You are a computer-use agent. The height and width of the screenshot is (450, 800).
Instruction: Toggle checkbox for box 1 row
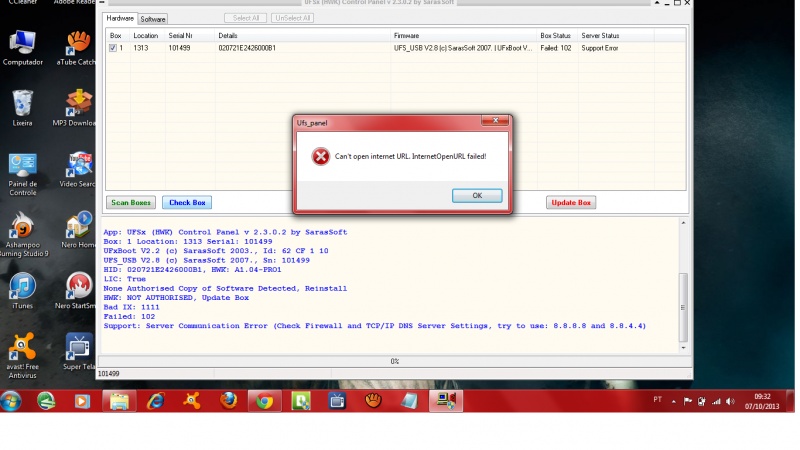113,48
